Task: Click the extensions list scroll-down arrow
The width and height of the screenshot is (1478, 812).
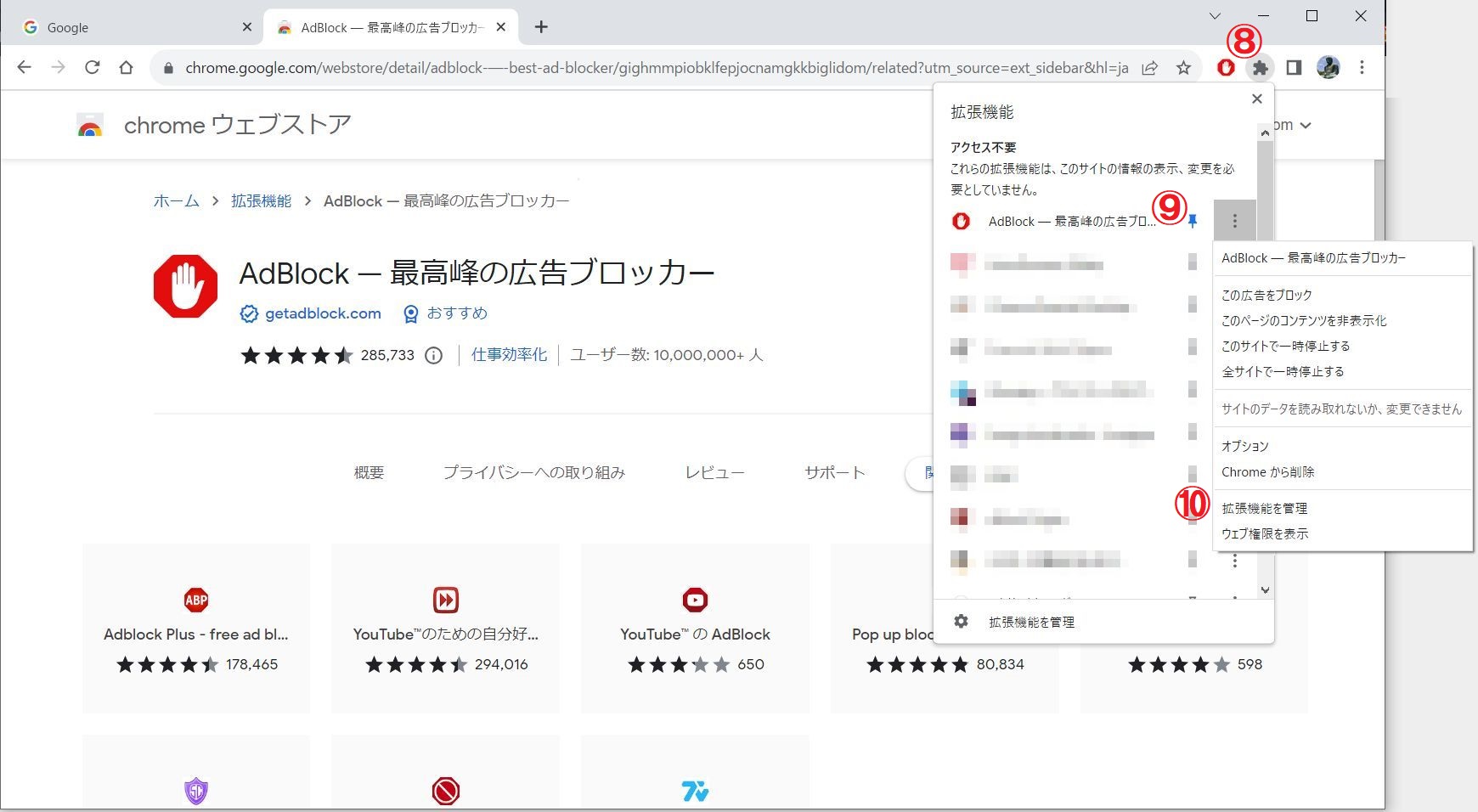Action: point(1265,589)
